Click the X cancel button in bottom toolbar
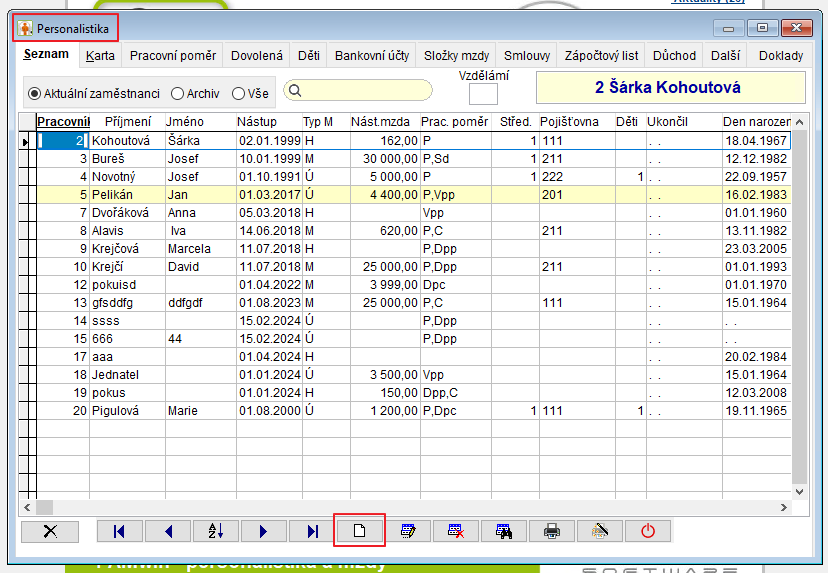Screen dimensions: 828x573 click(50, 531)
